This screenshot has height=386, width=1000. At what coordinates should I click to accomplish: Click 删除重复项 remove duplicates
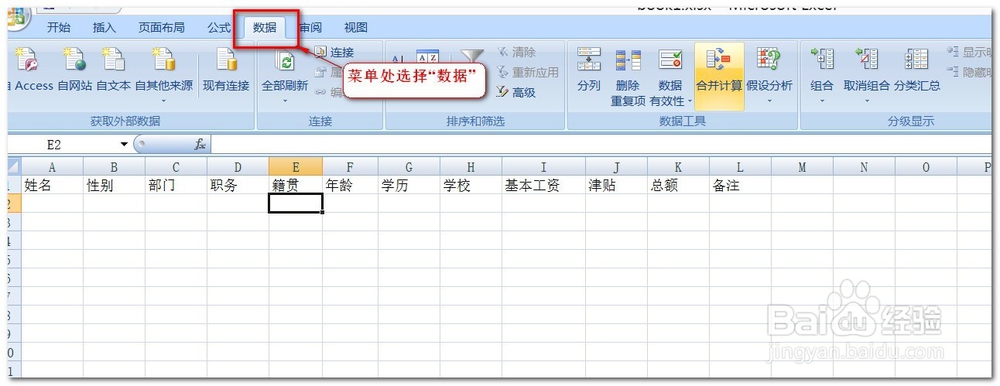pos(628,77)
